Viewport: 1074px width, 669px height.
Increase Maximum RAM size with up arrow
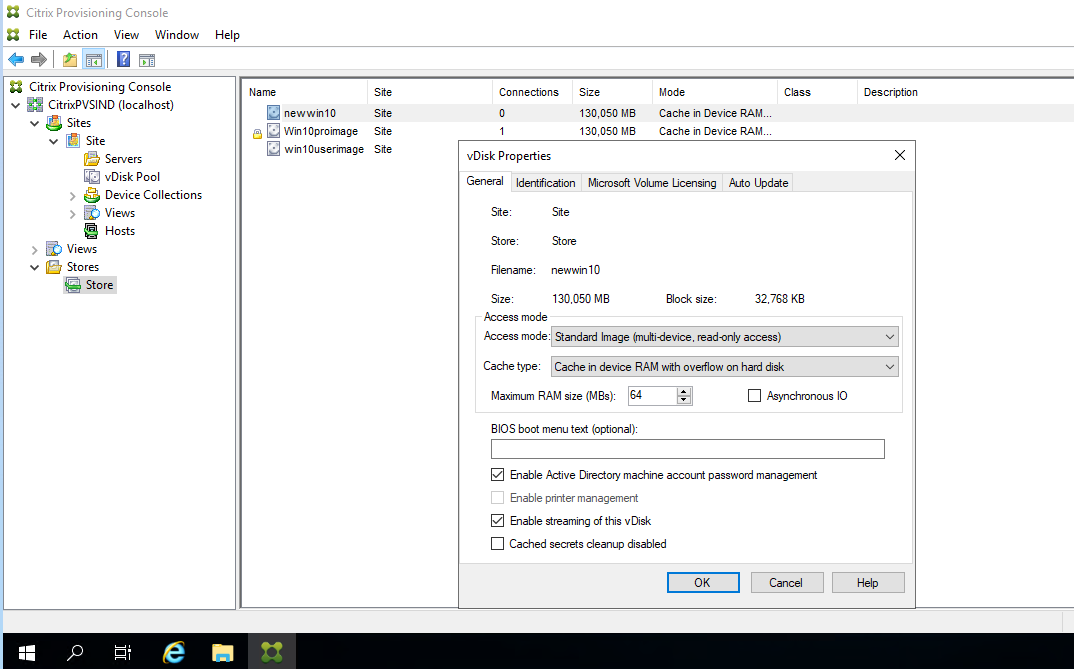684,392
